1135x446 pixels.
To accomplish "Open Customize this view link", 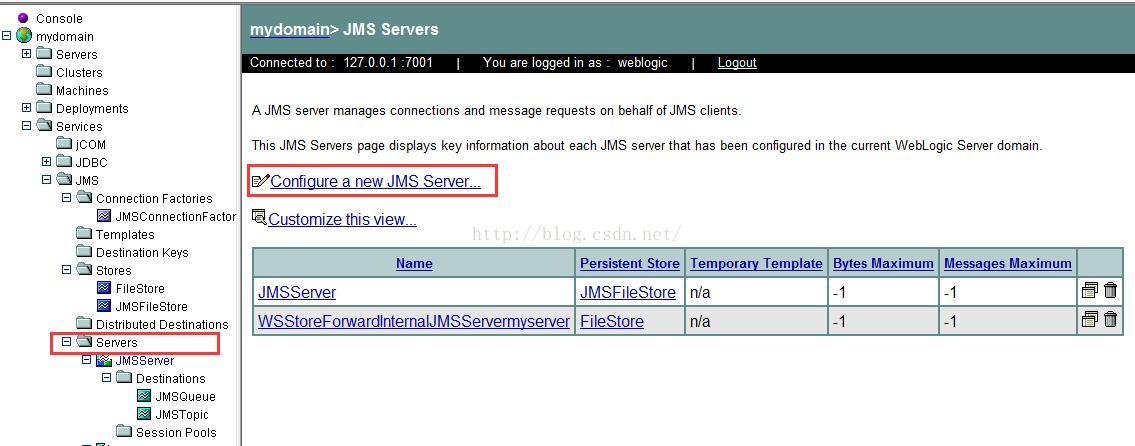I will coord(342,219).
